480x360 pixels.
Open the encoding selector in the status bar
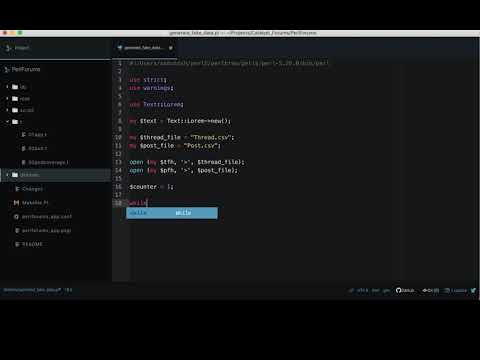[x=363, y=290]
